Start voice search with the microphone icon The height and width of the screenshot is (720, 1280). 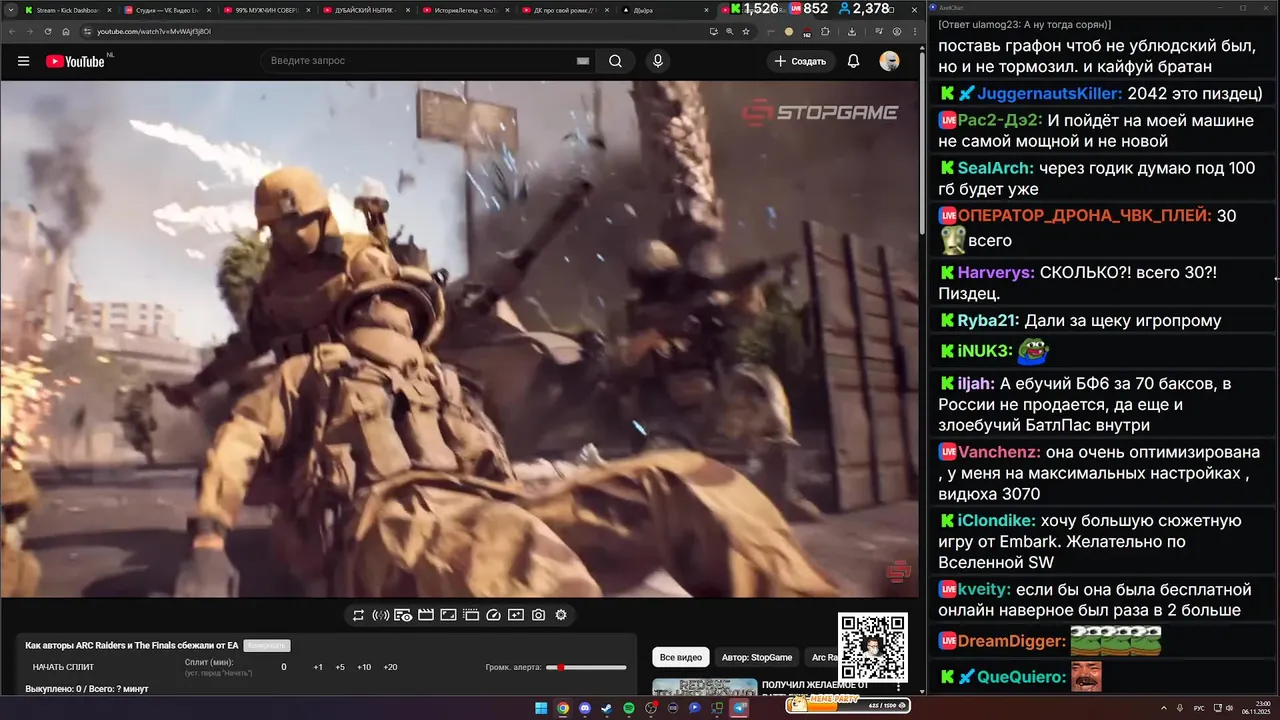point(657,61)
